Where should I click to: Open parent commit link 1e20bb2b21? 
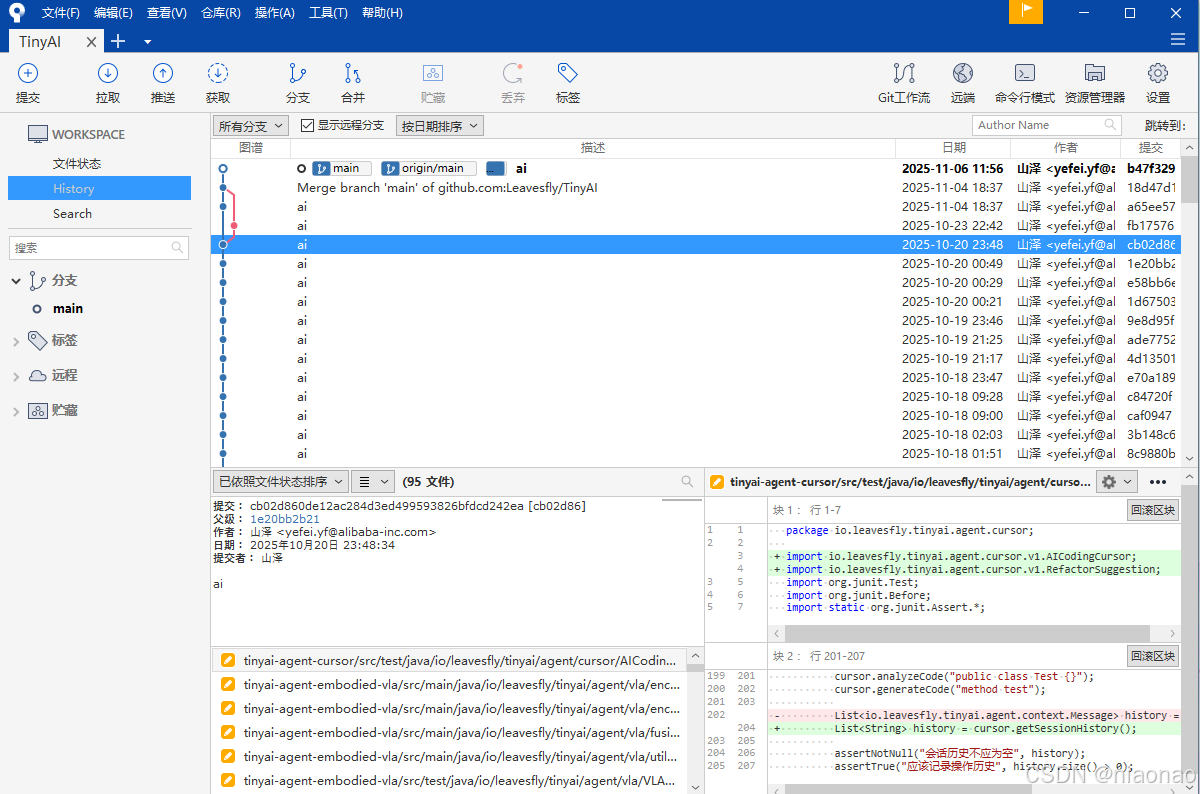pos(285,519)
